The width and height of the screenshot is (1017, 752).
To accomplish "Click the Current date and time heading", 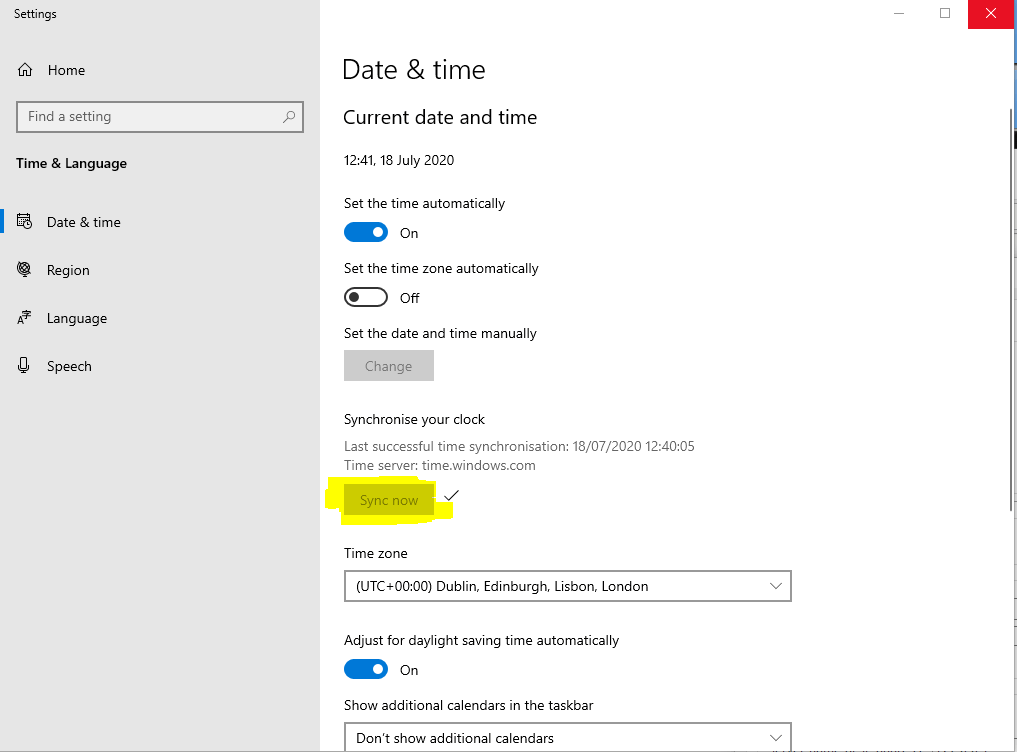I will tap(440, 117).
